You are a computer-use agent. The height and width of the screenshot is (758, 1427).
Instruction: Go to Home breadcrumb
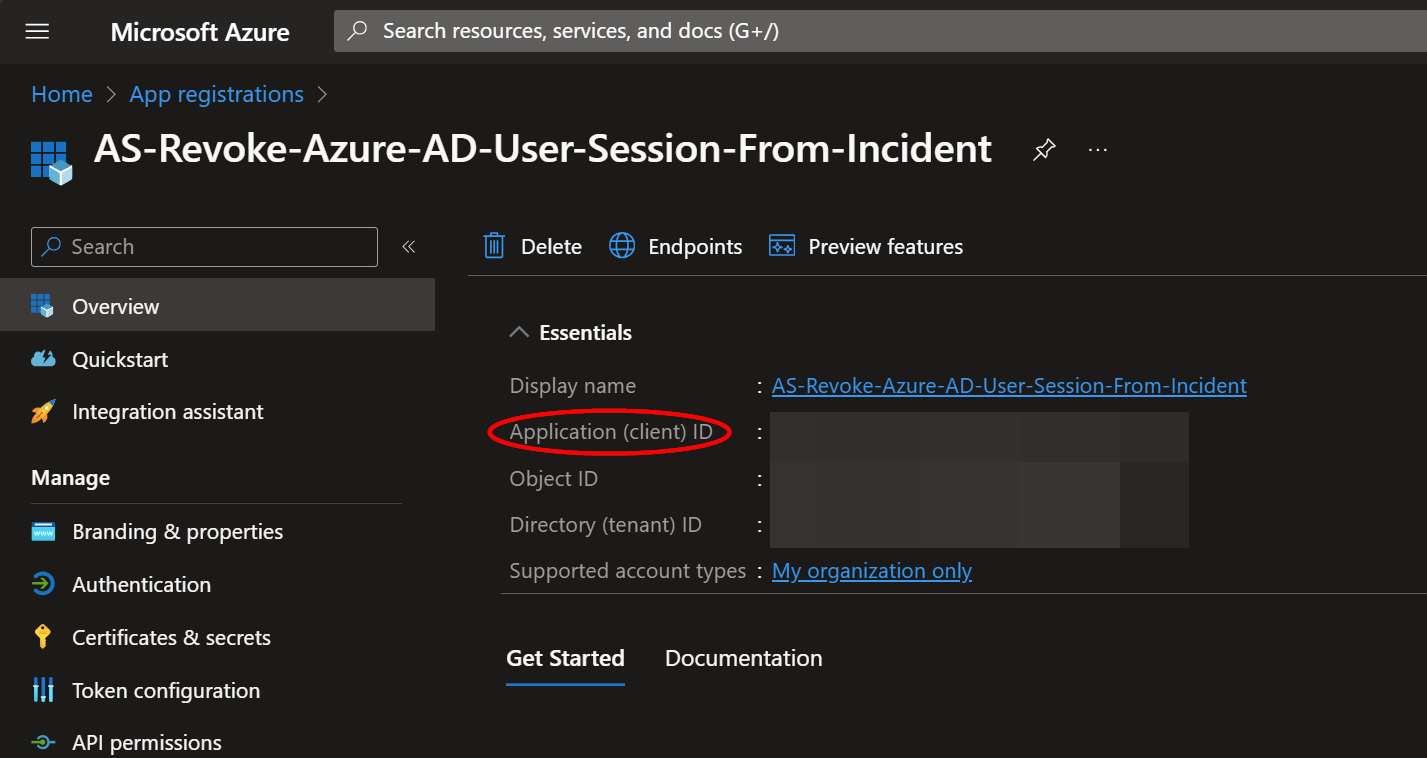[62, 94]
